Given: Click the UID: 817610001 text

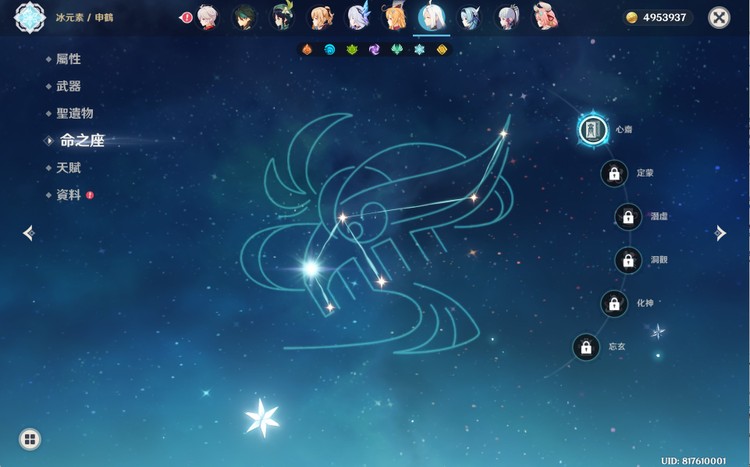Looking at the screenshot, I should [693, 461].
